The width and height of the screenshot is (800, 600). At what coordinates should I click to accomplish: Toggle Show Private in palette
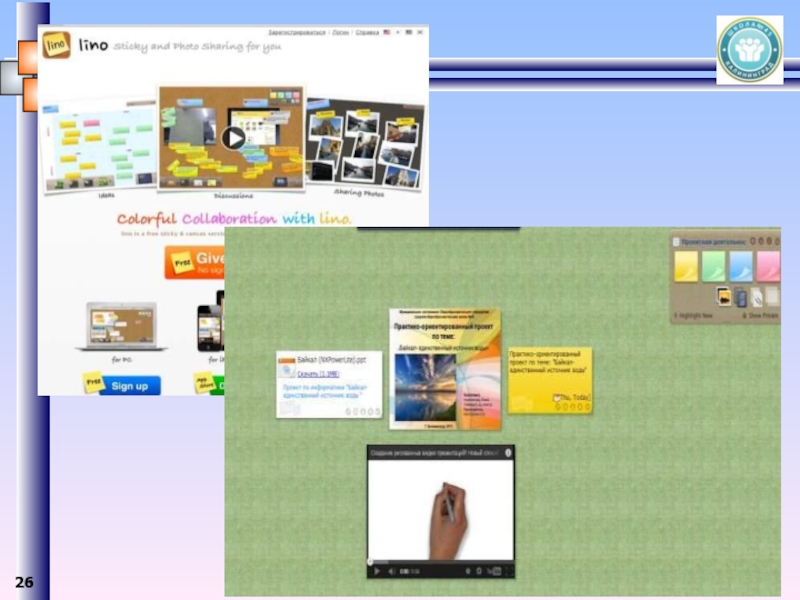(x=760, y=316)
